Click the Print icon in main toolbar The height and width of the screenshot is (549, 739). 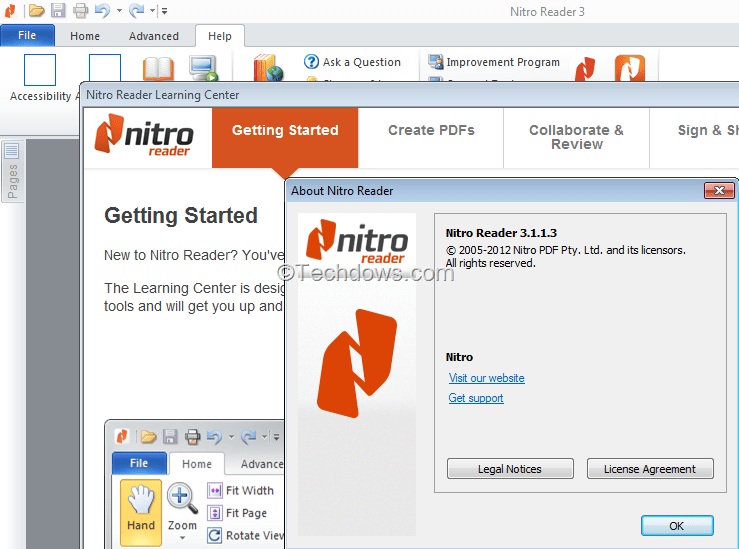[81, 10]
